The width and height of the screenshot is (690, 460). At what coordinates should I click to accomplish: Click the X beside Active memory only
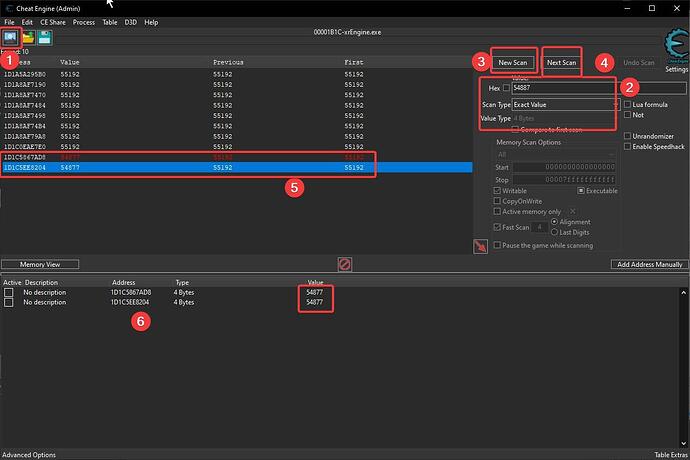pyautogui.click(x=573, y=212)
